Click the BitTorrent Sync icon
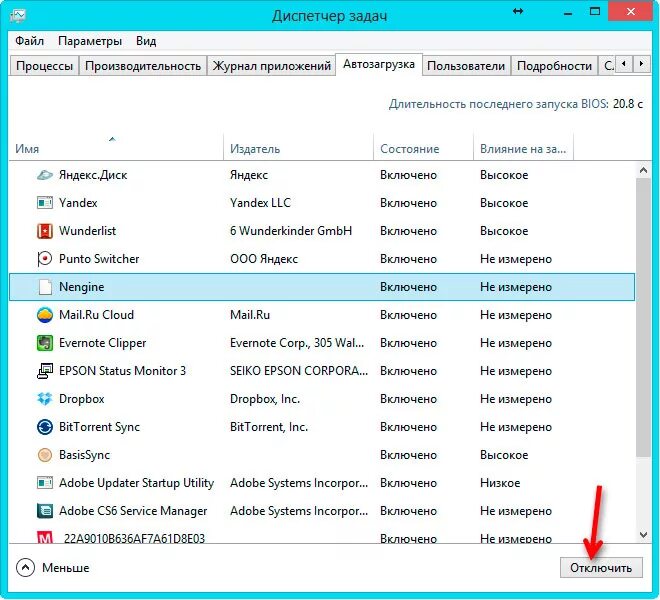The image size is (660, 600). [45, 427]
